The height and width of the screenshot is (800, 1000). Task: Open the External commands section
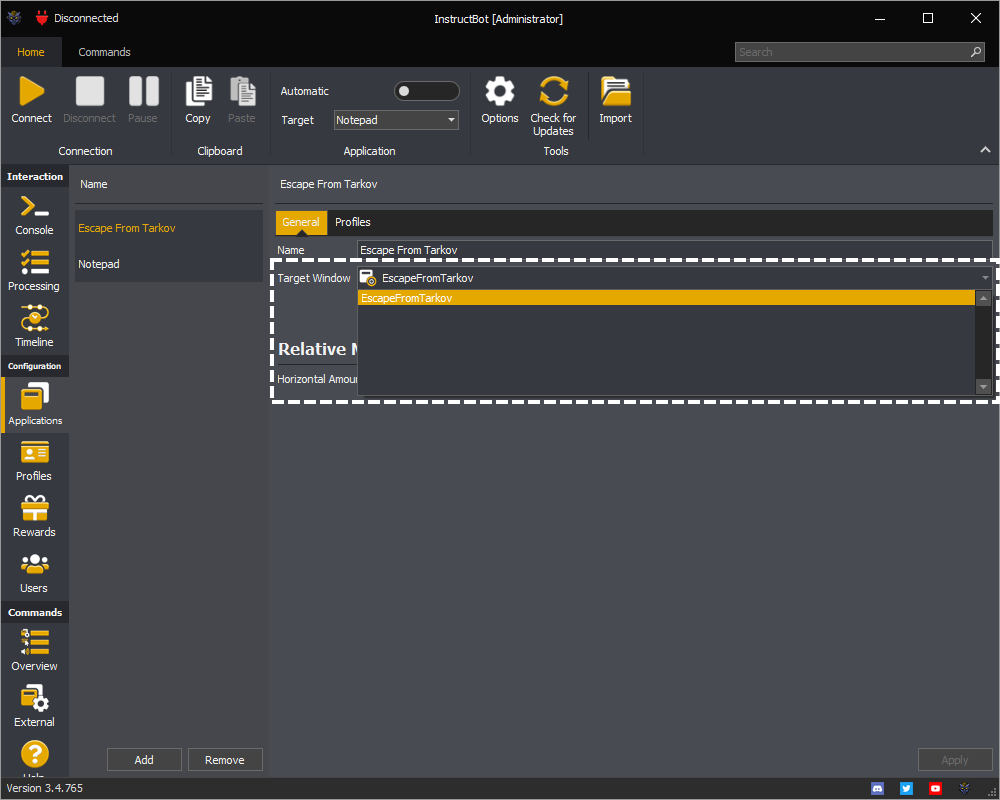point(34,707)
